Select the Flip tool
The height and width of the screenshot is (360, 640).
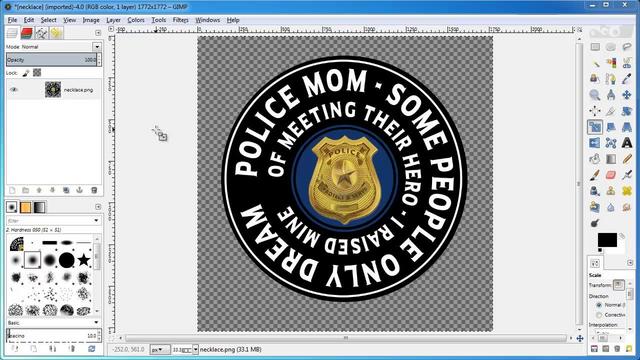coord(595,143)
